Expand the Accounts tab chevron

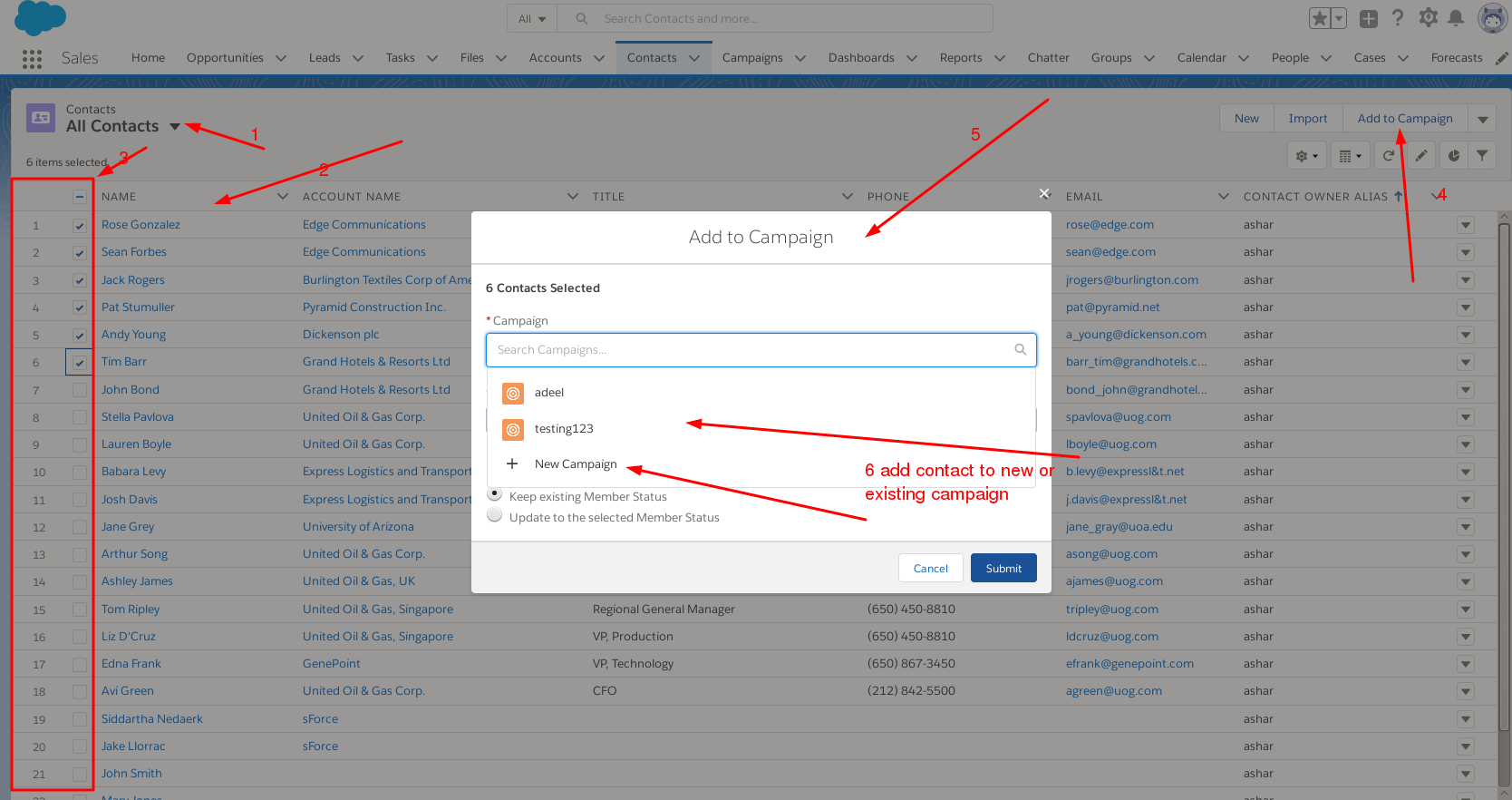coord(599,58)
